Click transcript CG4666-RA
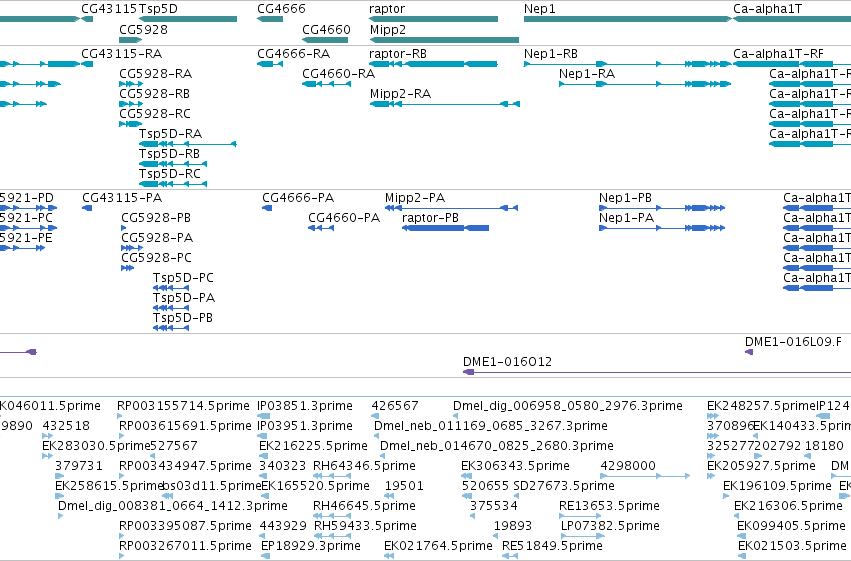Image resolution: width=851 pixels, height=561 pixels. (x=270, y=64)
